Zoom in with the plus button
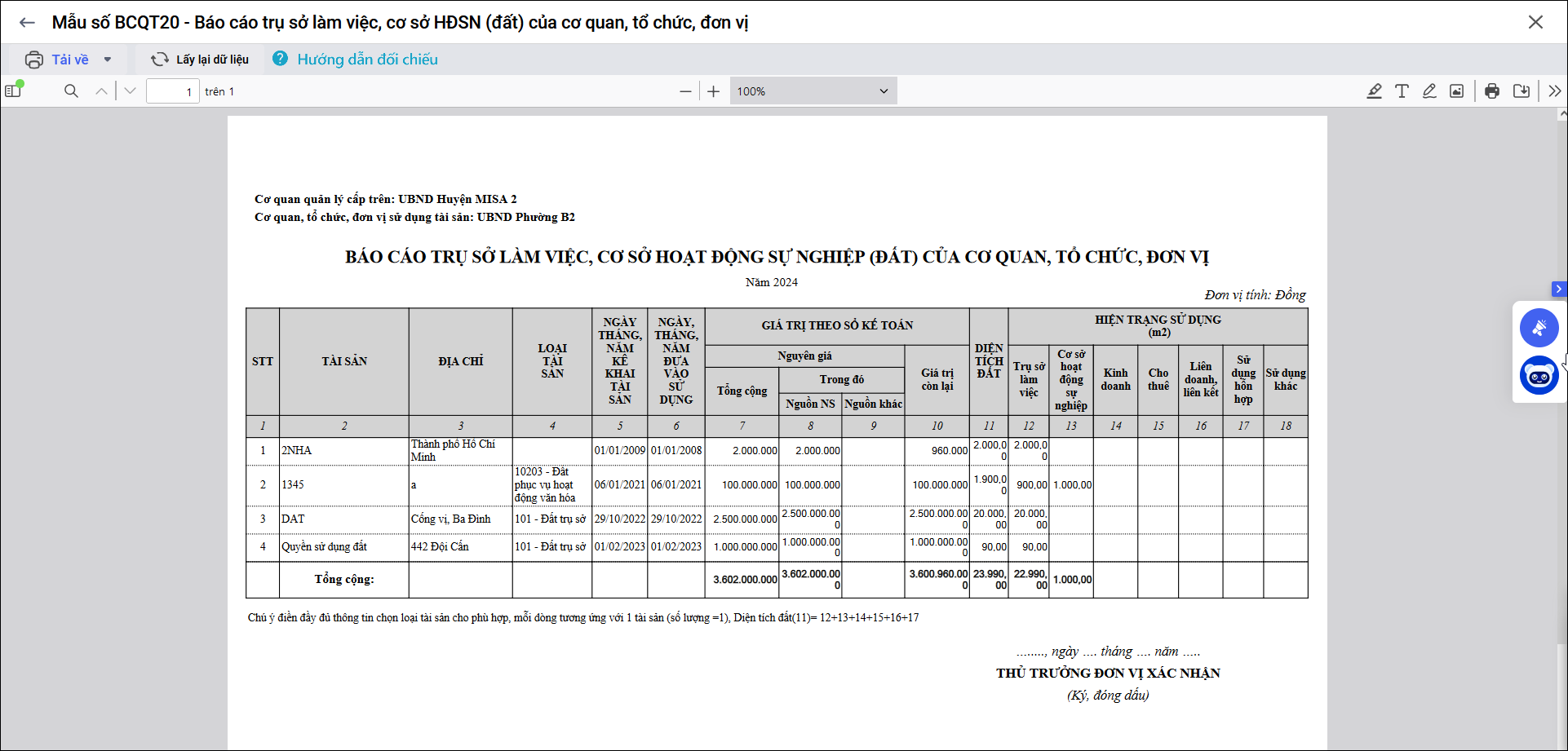The image size is (1568, 751). tap(713, 91)
